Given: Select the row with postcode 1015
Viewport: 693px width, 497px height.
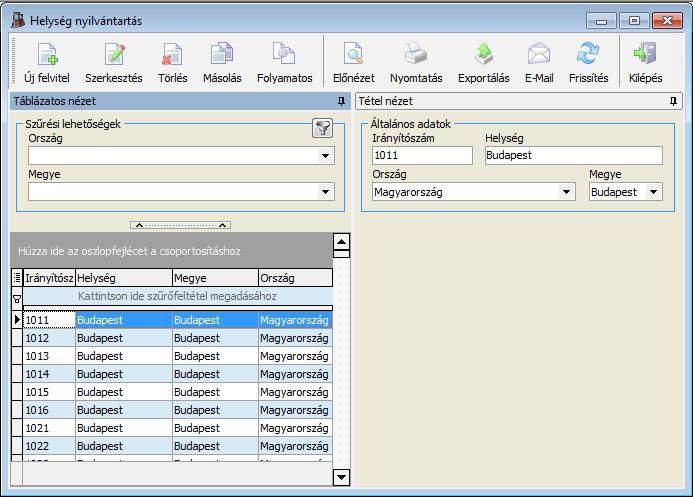Looking at the screenshot, I should coord(178,392).
